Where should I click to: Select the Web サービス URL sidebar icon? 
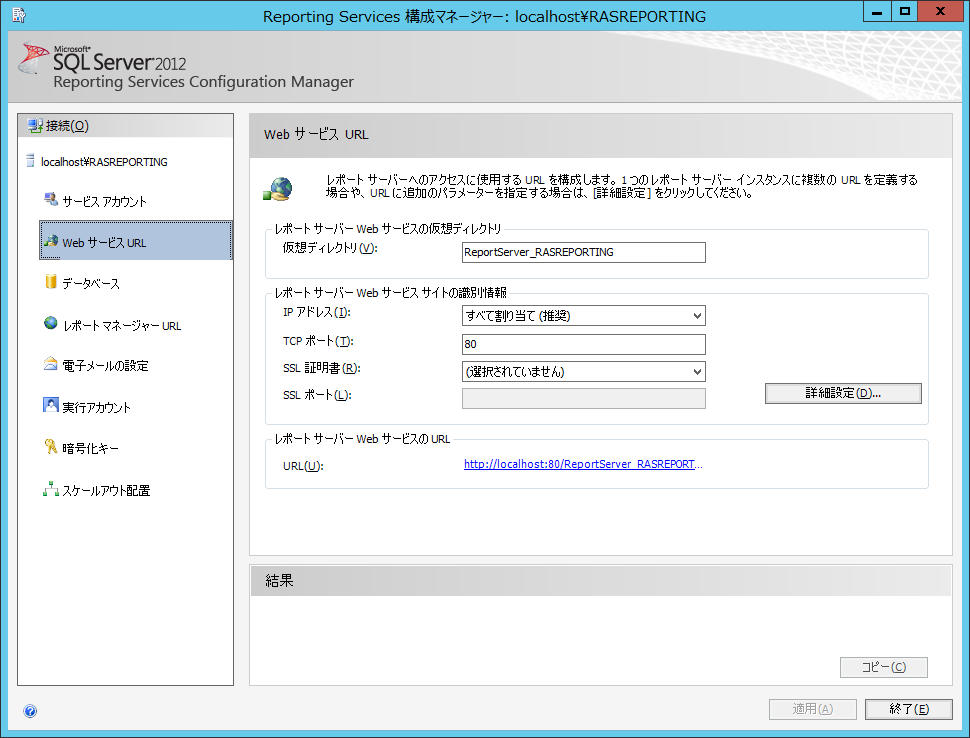pyautogui.click(x=50, y=242)
